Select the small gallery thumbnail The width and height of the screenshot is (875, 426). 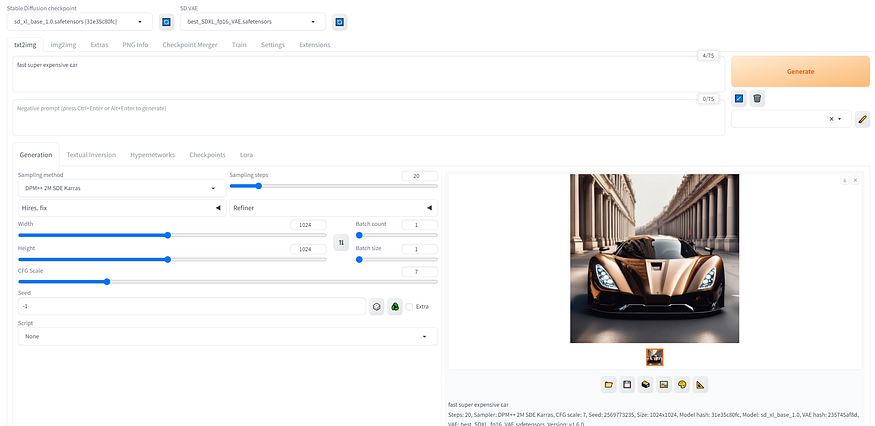point(655,357)
